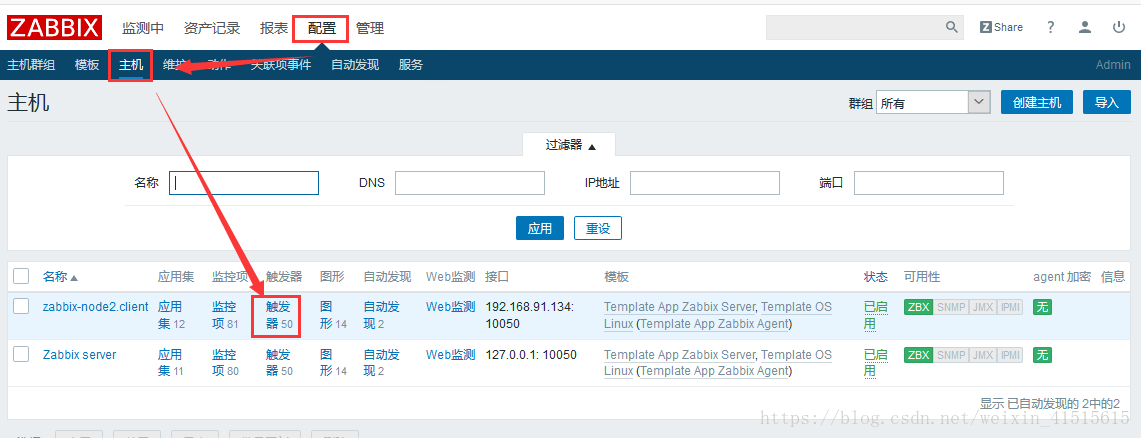
Task: Open the 管理 menu
Action: 370,28
